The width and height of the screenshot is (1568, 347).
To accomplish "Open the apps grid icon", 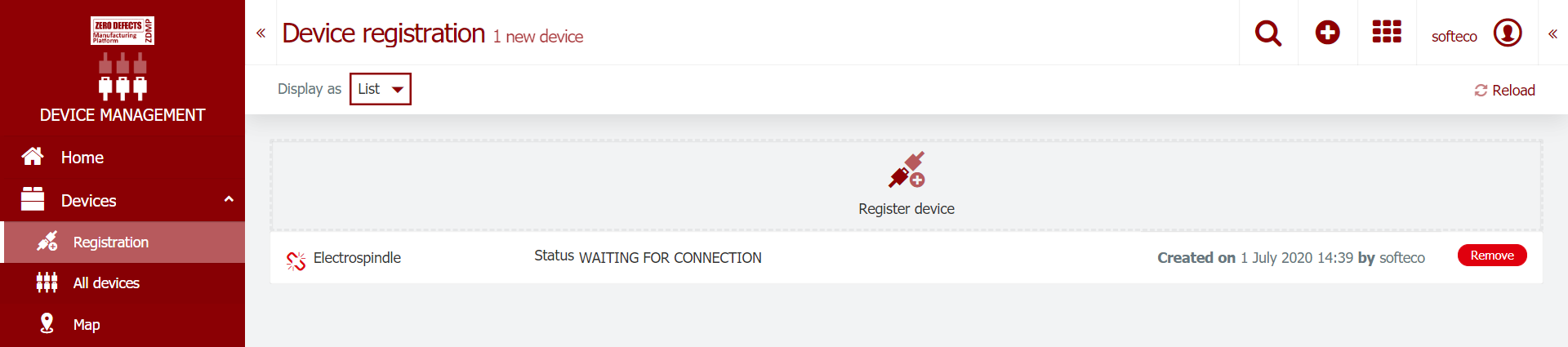I will click(x=1387, y=32).
